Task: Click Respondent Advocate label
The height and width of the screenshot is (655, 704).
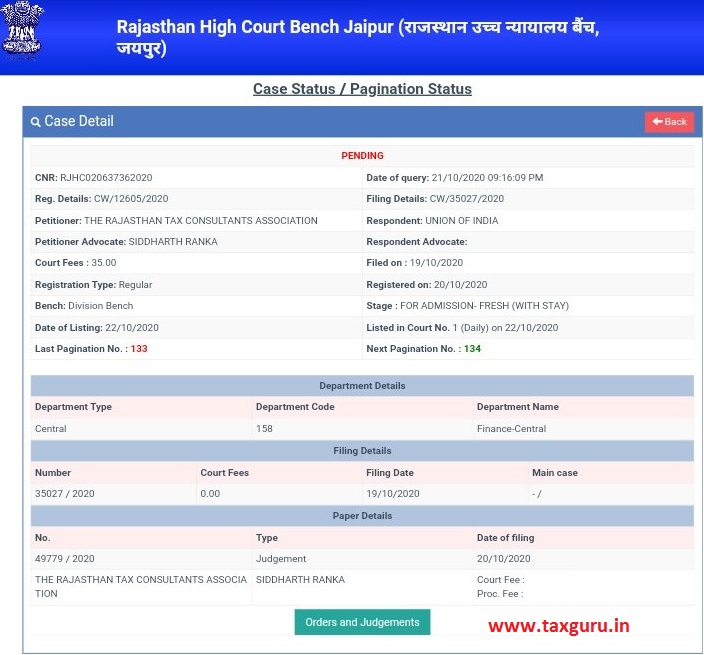Action: [x=417, y=242]
